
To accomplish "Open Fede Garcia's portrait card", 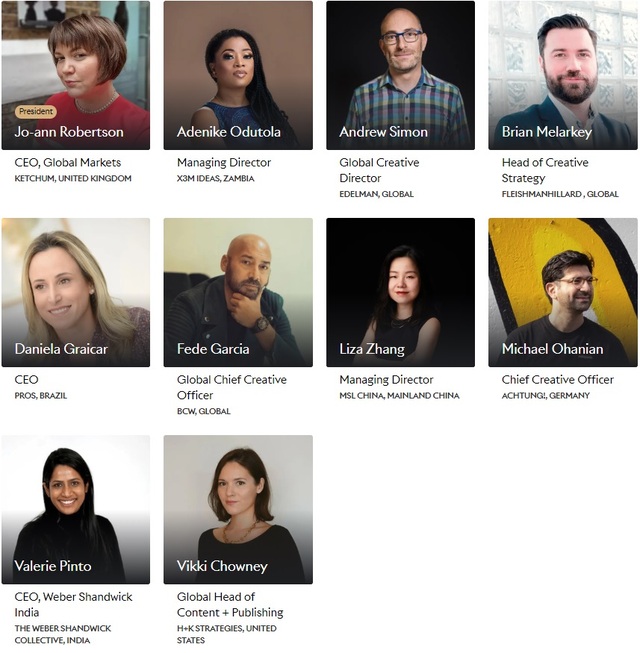I will tap(238, 292).
